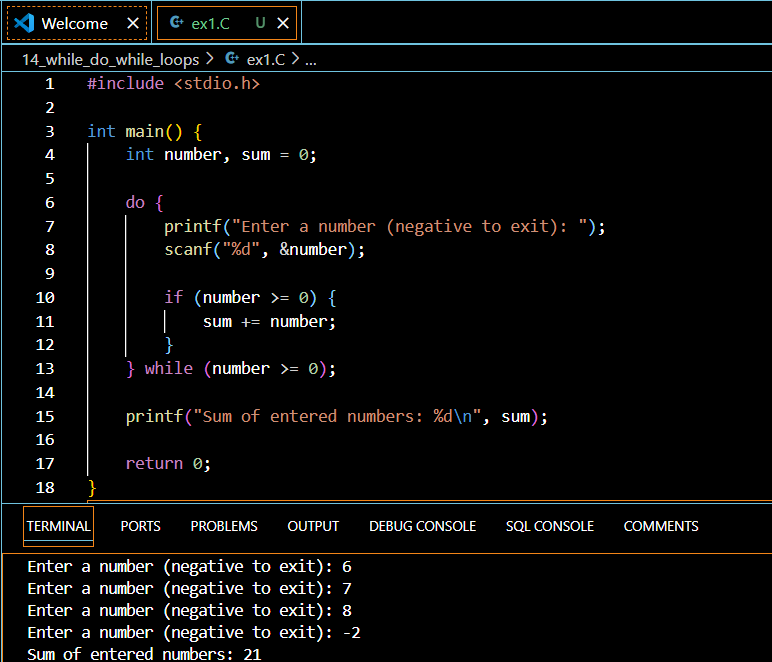This screenshot has height=662, width=772.
Task: Click the C icon in the breadcrumb
Action: (232, 59)
